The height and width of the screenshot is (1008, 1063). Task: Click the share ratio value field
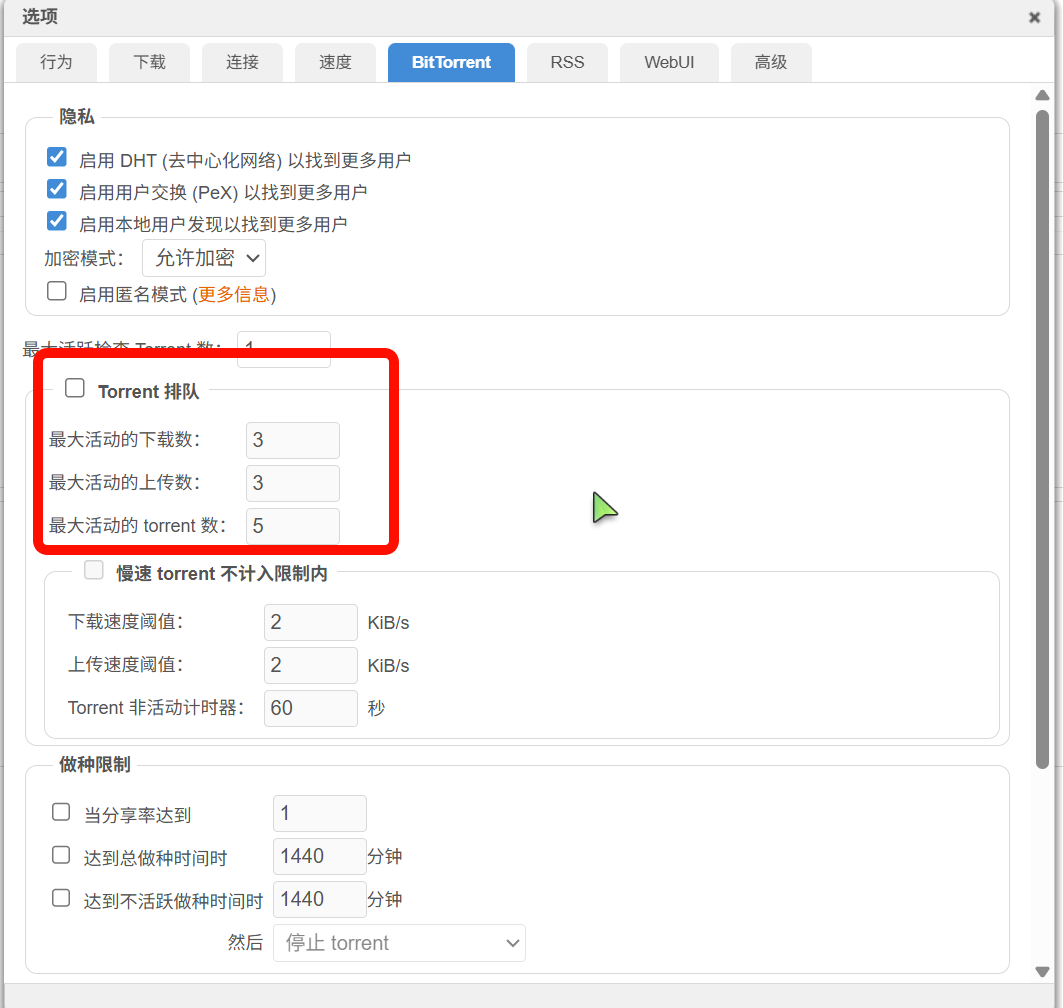(x=320, y=813)
